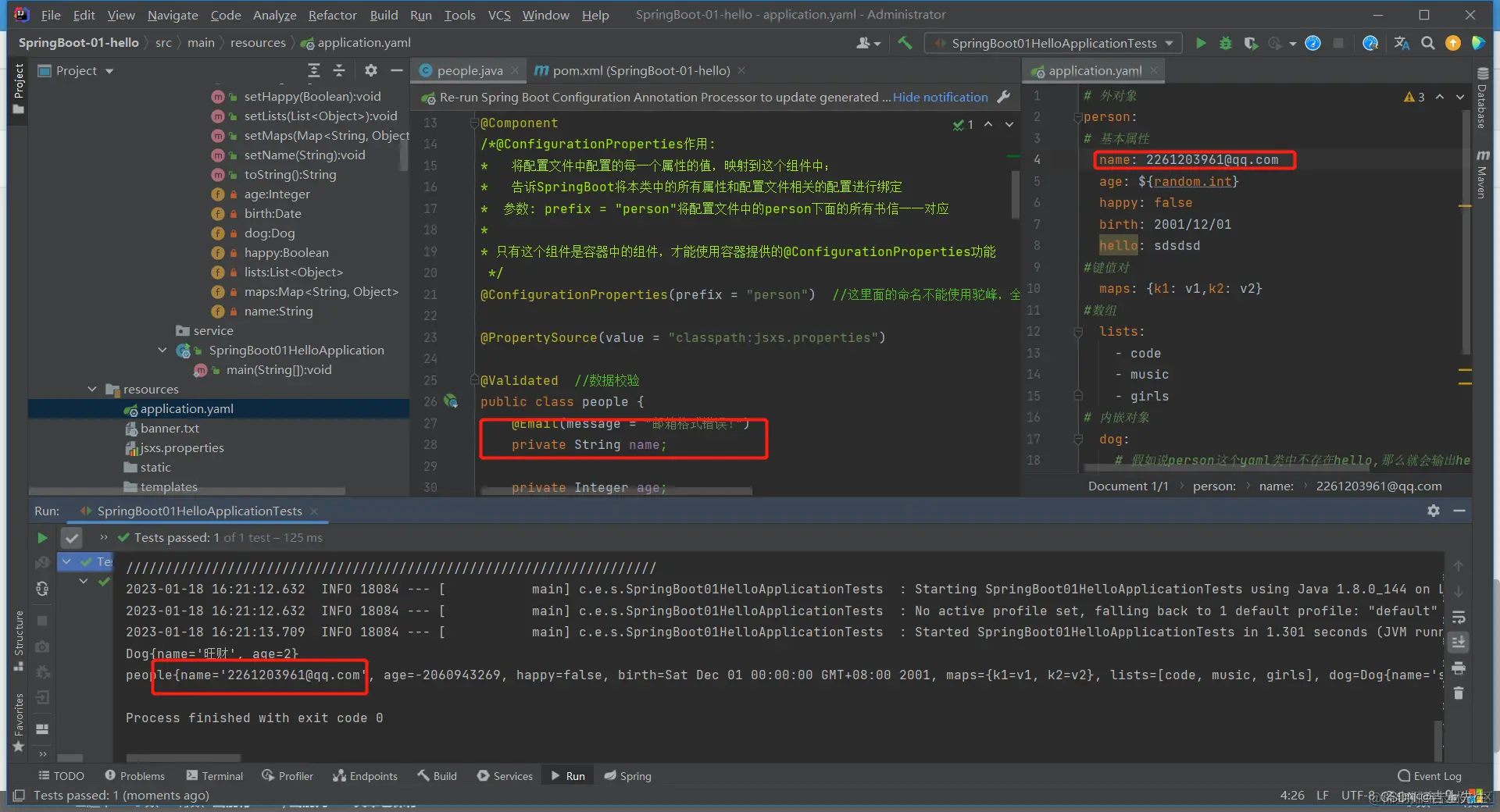
Task: Start debugging with the green bug icon
Action: (1226, 43)
